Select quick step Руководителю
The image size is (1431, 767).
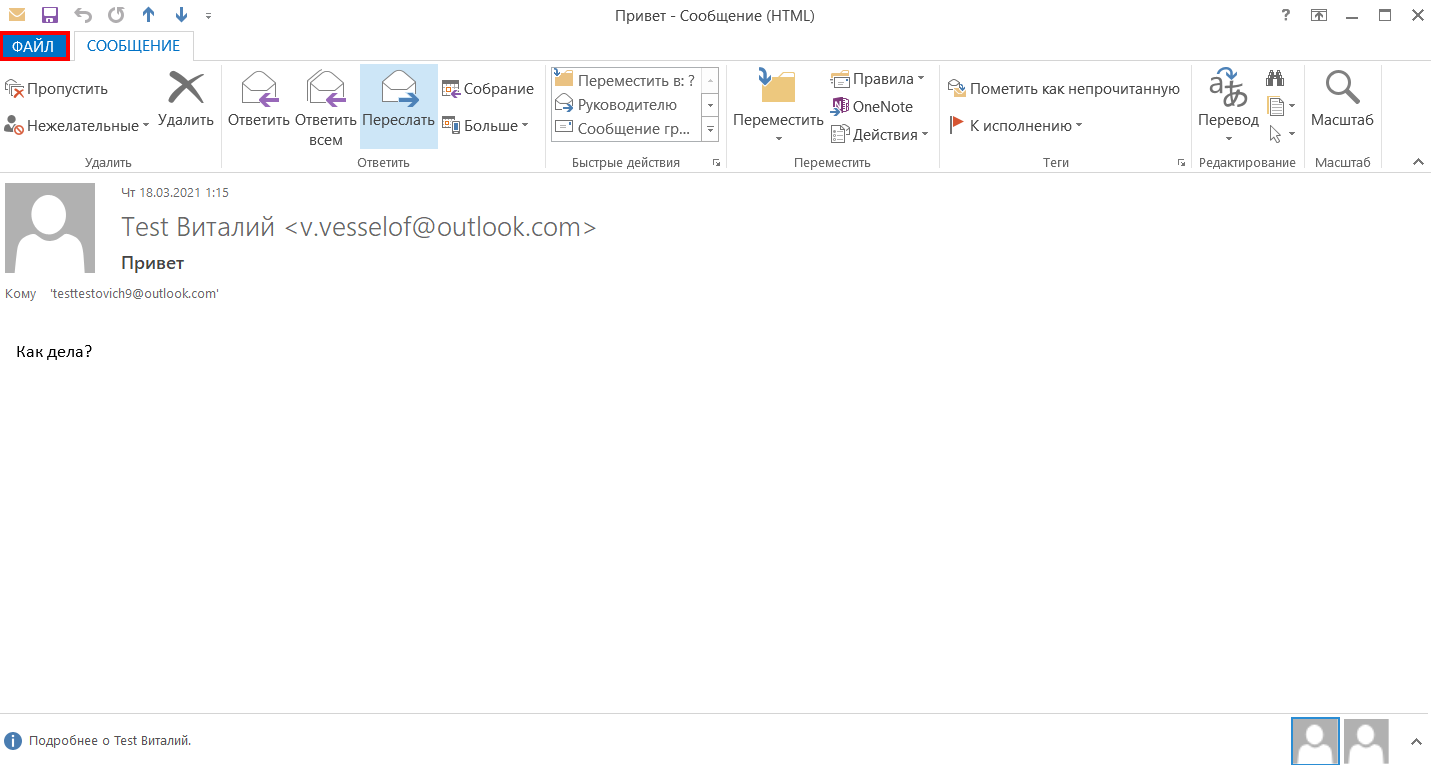click(626, 105)
